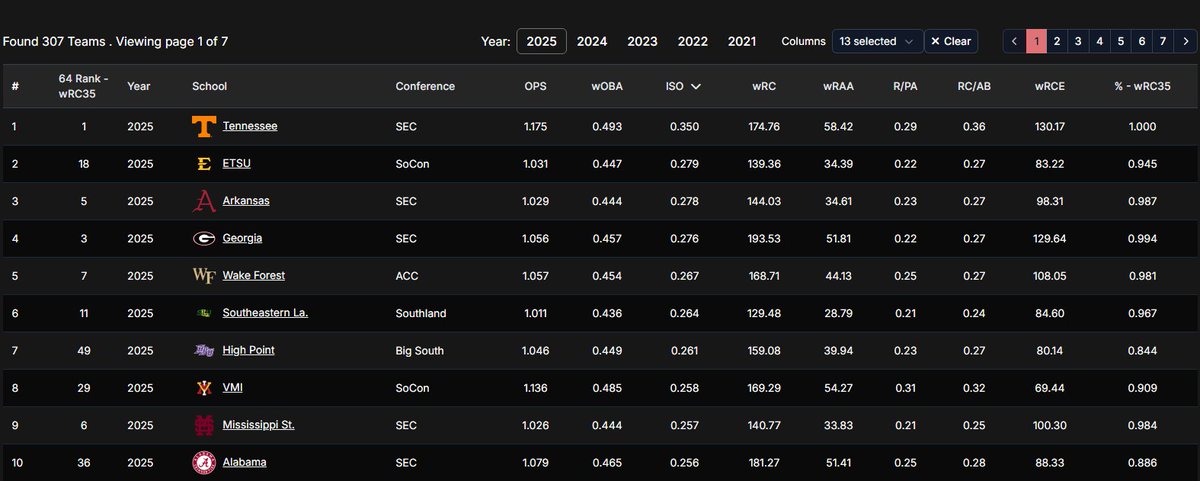Image resolution: width=1200 pixels, height=481 pixels.
Task: Switch to the 2022 year tab
Action: tap(693, 41)
